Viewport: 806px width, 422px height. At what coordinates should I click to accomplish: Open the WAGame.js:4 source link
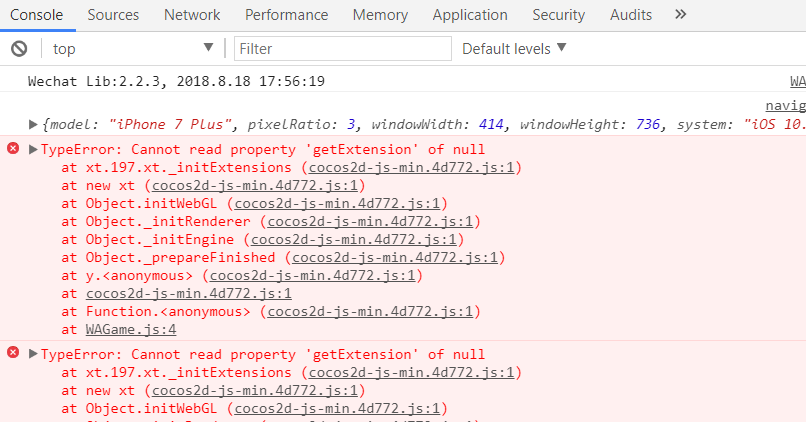[x=131, y=329]
